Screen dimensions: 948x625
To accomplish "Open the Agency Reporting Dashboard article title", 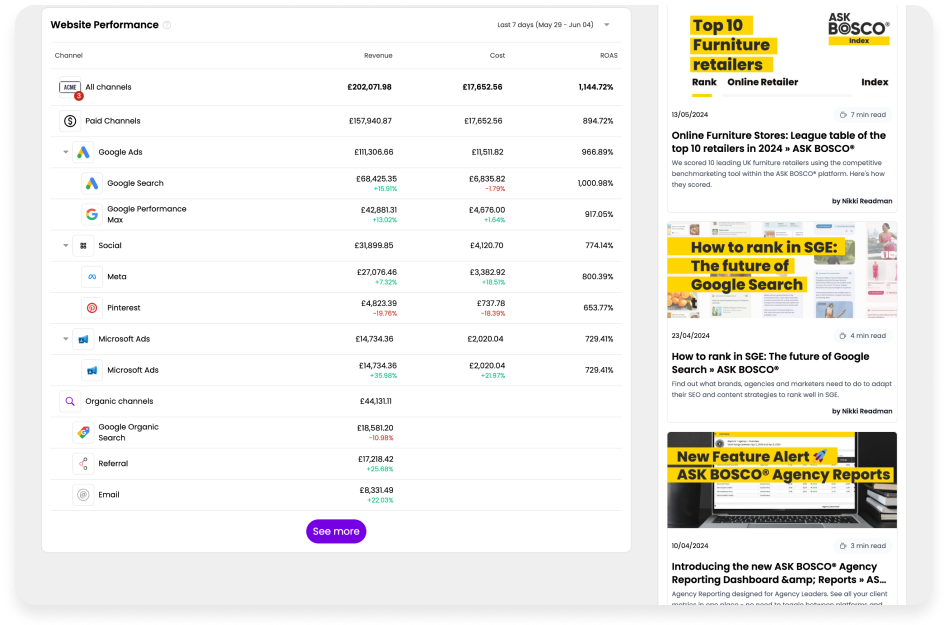I will (x=779, y=573).
